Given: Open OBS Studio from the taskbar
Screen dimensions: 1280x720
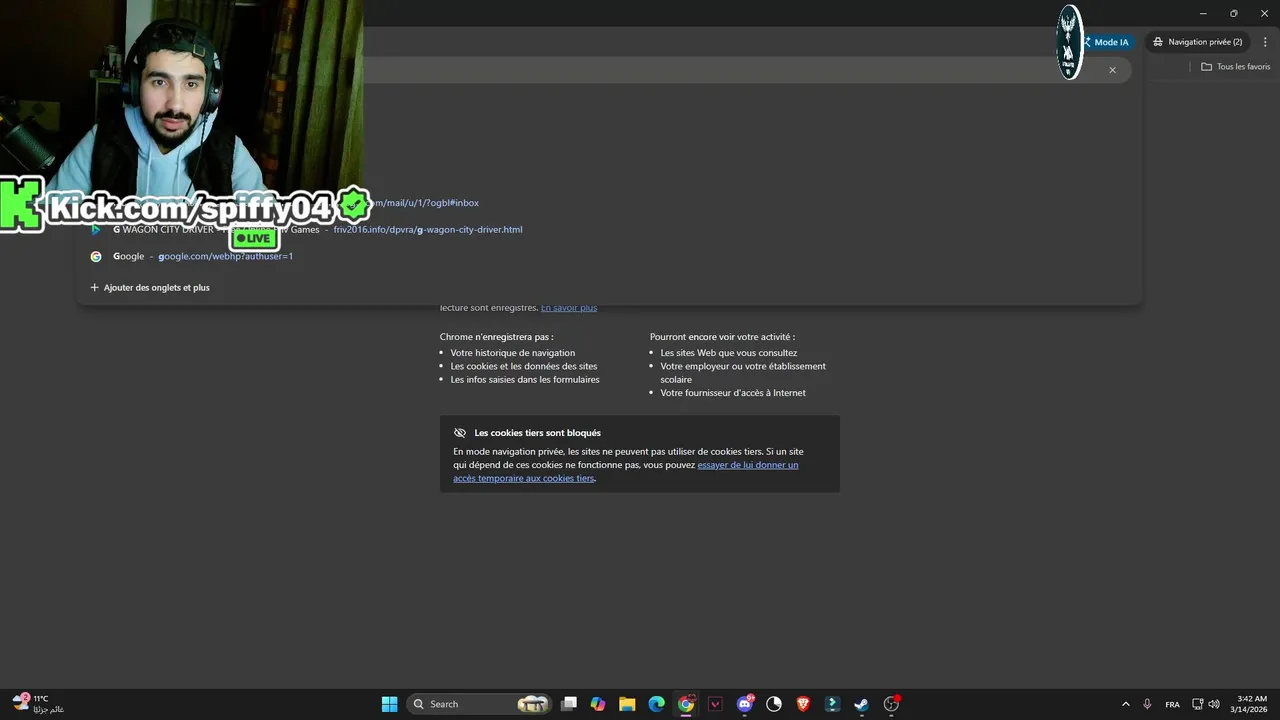Looking at the screenshot, I should (x=891, y=704).
